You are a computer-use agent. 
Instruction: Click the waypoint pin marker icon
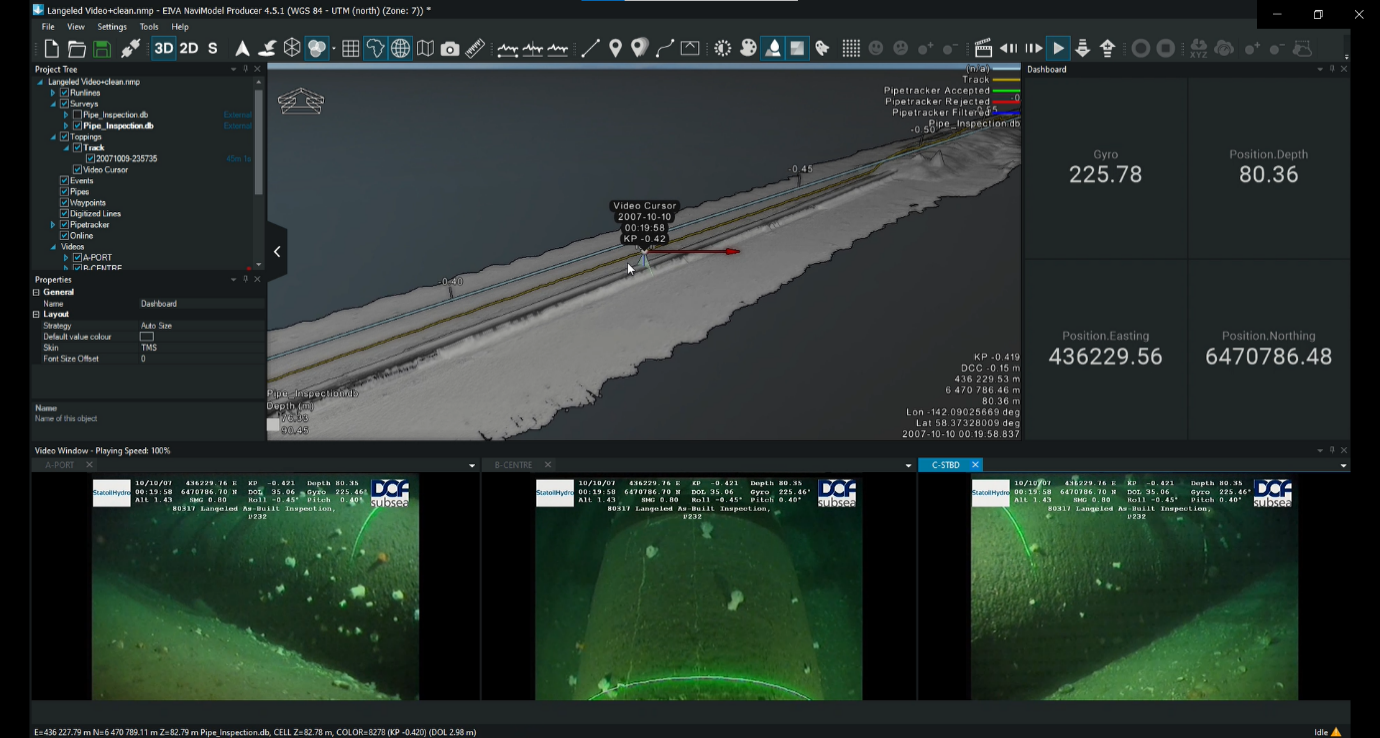[x=615, y=48]
